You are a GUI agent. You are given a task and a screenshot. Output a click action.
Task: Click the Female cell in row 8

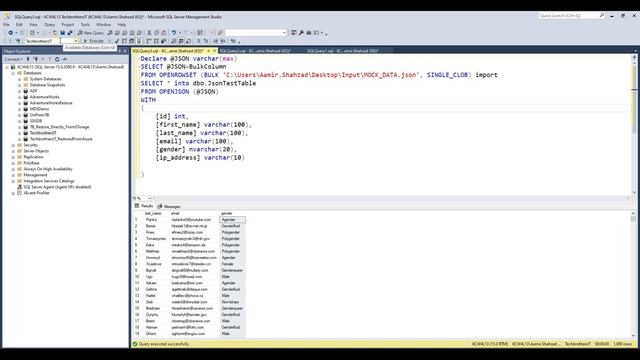click(x=233, y=264)
